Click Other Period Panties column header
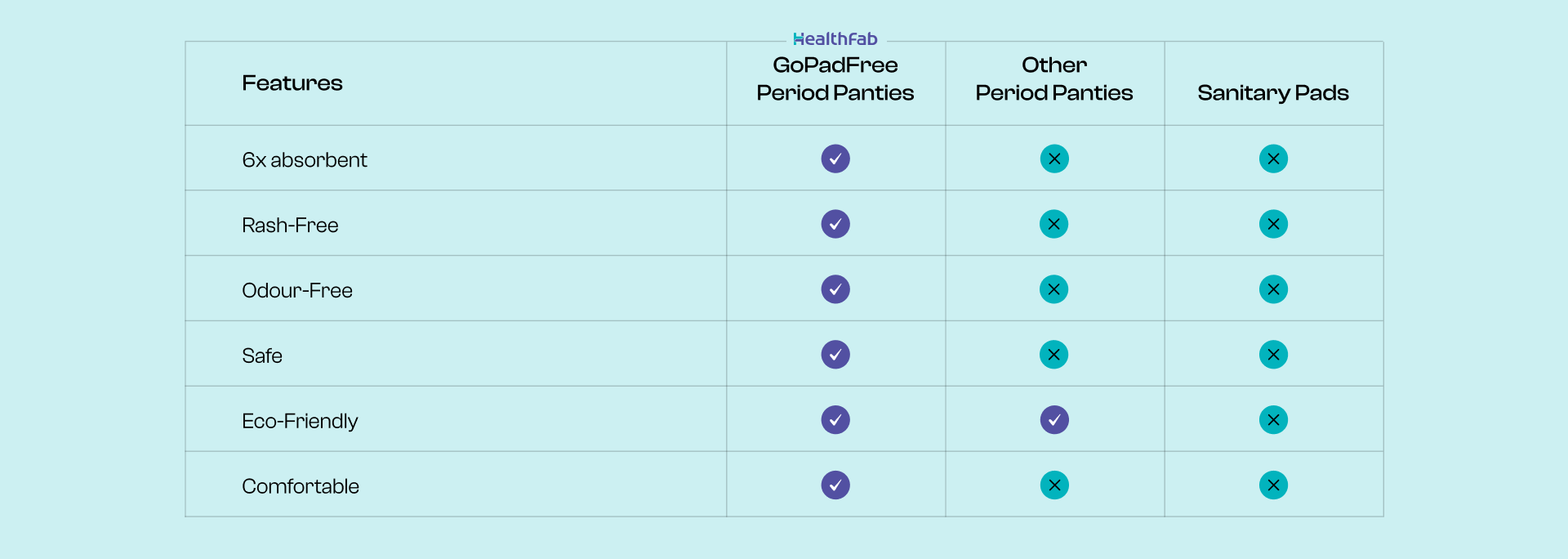 click(x=1053, y=79)
